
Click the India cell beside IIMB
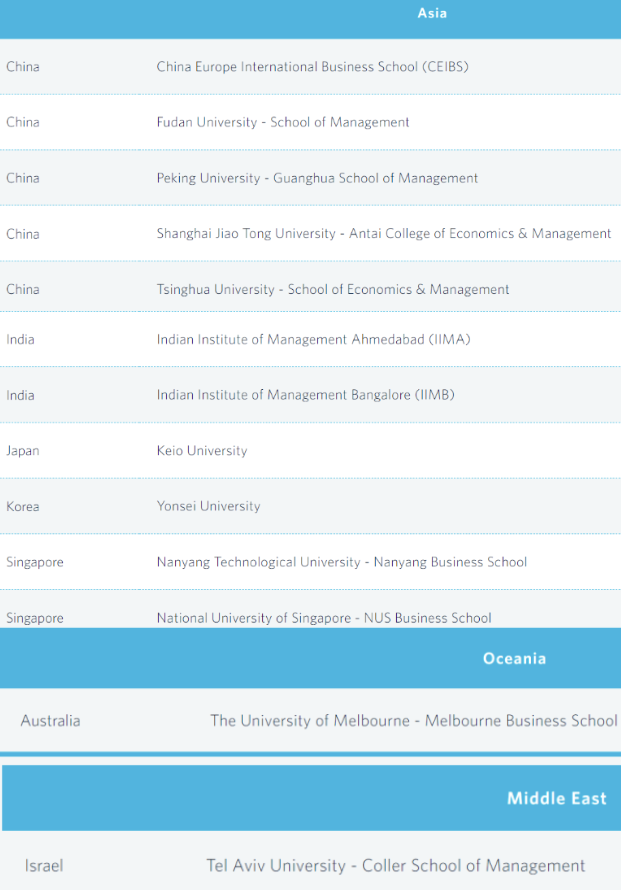(20, 395)
